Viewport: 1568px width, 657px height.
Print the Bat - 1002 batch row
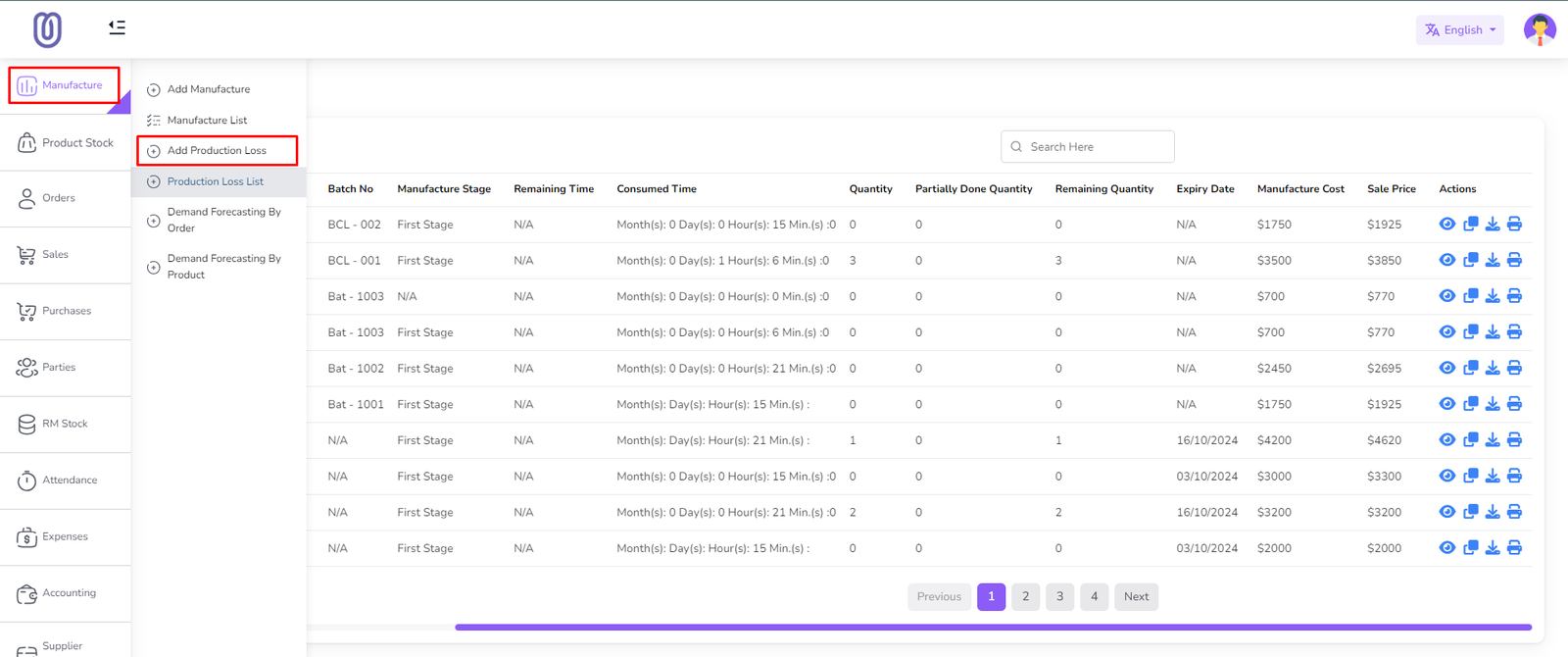[1514, 369]
